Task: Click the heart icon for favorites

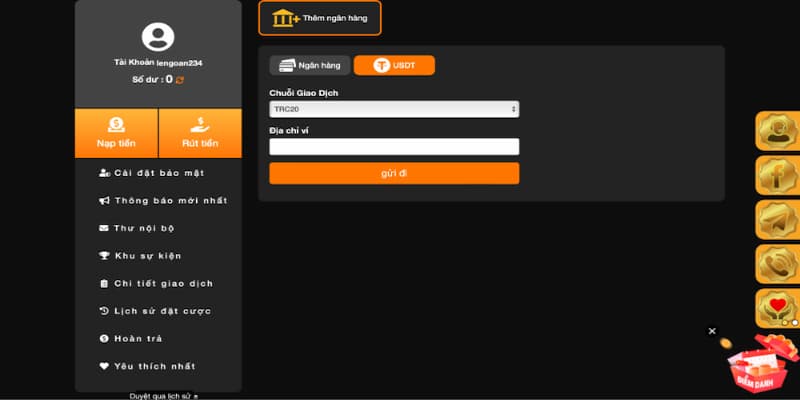Action: [104, 366]
